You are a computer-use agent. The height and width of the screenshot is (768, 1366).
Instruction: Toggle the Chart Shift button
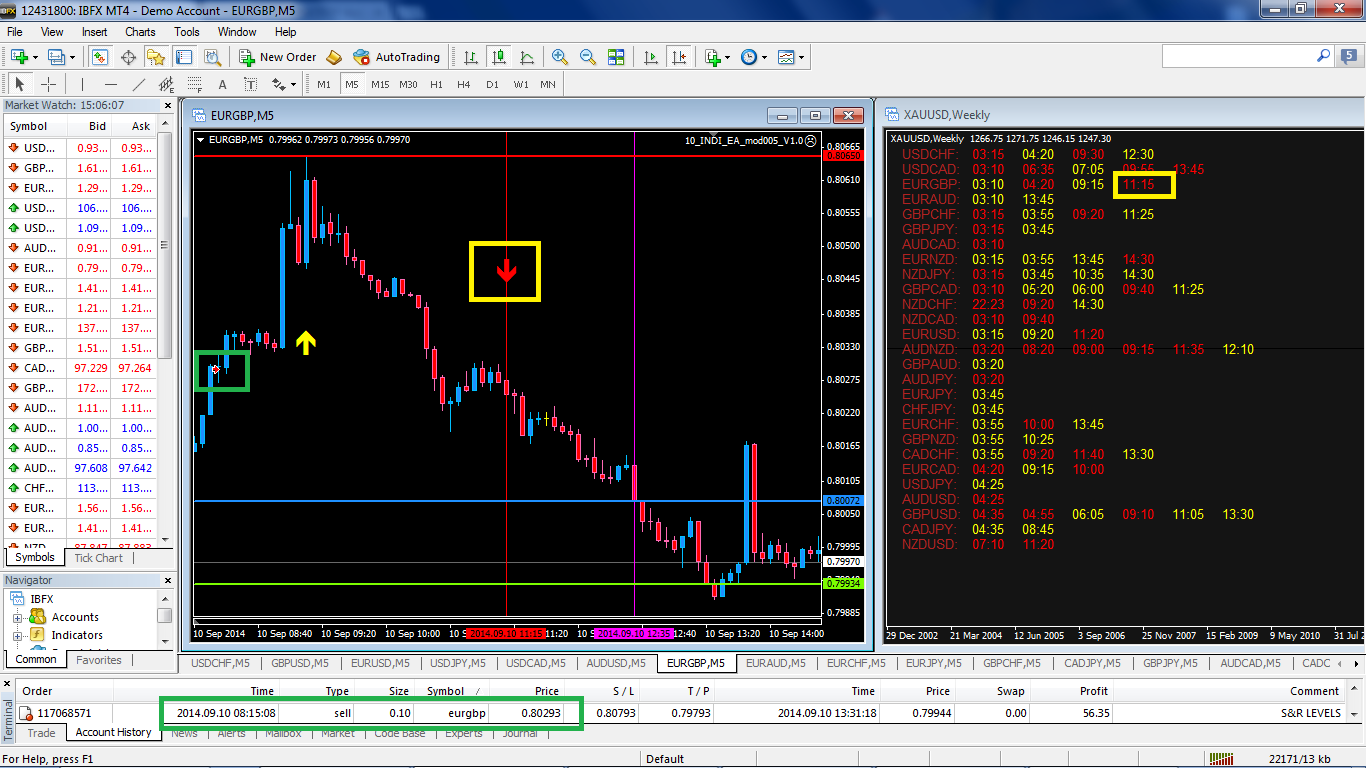click(680, 57)
